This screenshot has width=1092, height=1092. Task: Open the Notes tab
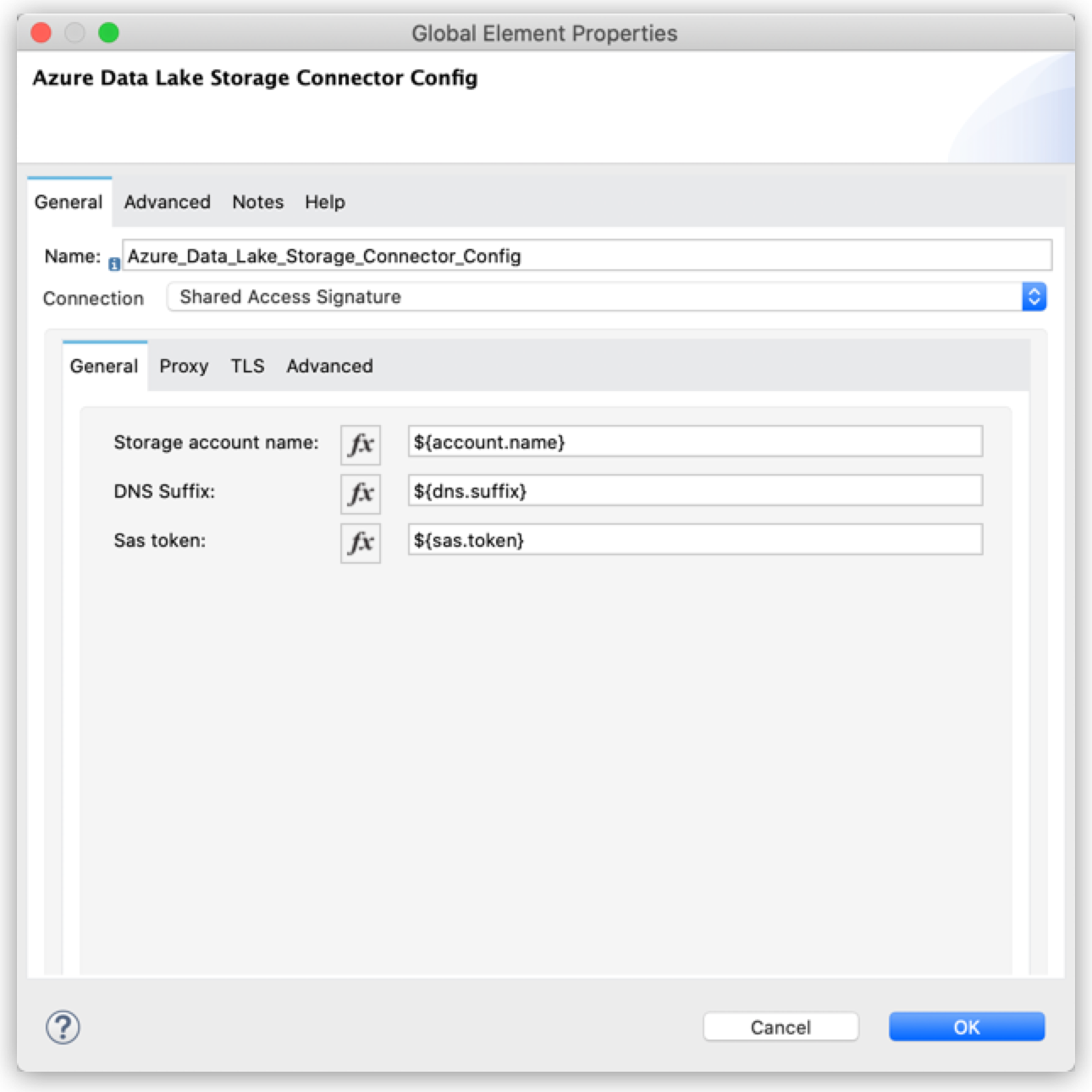pos(257,201)
